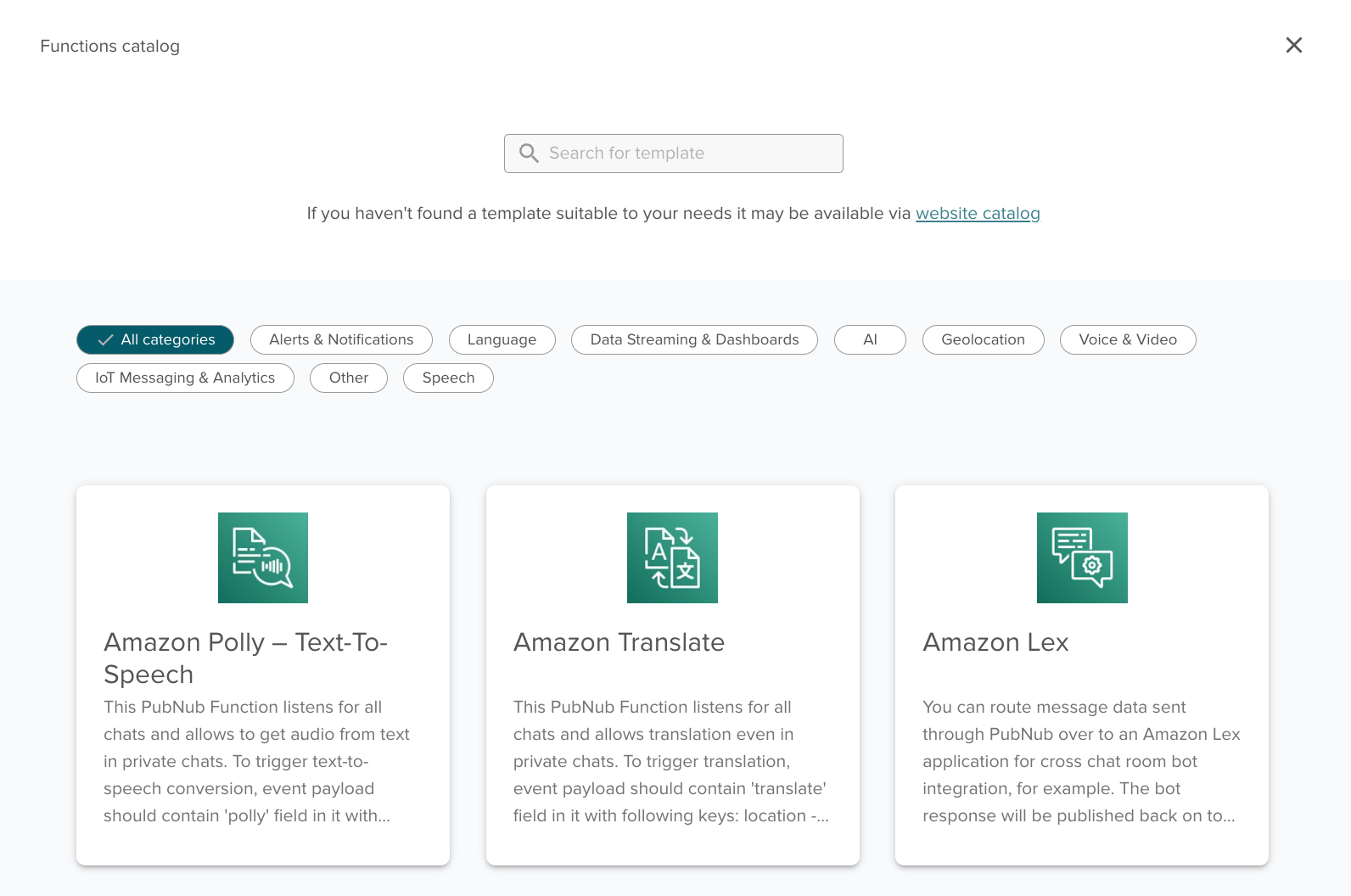Filter by IoT Messaging & Analytics

[185, 378]
